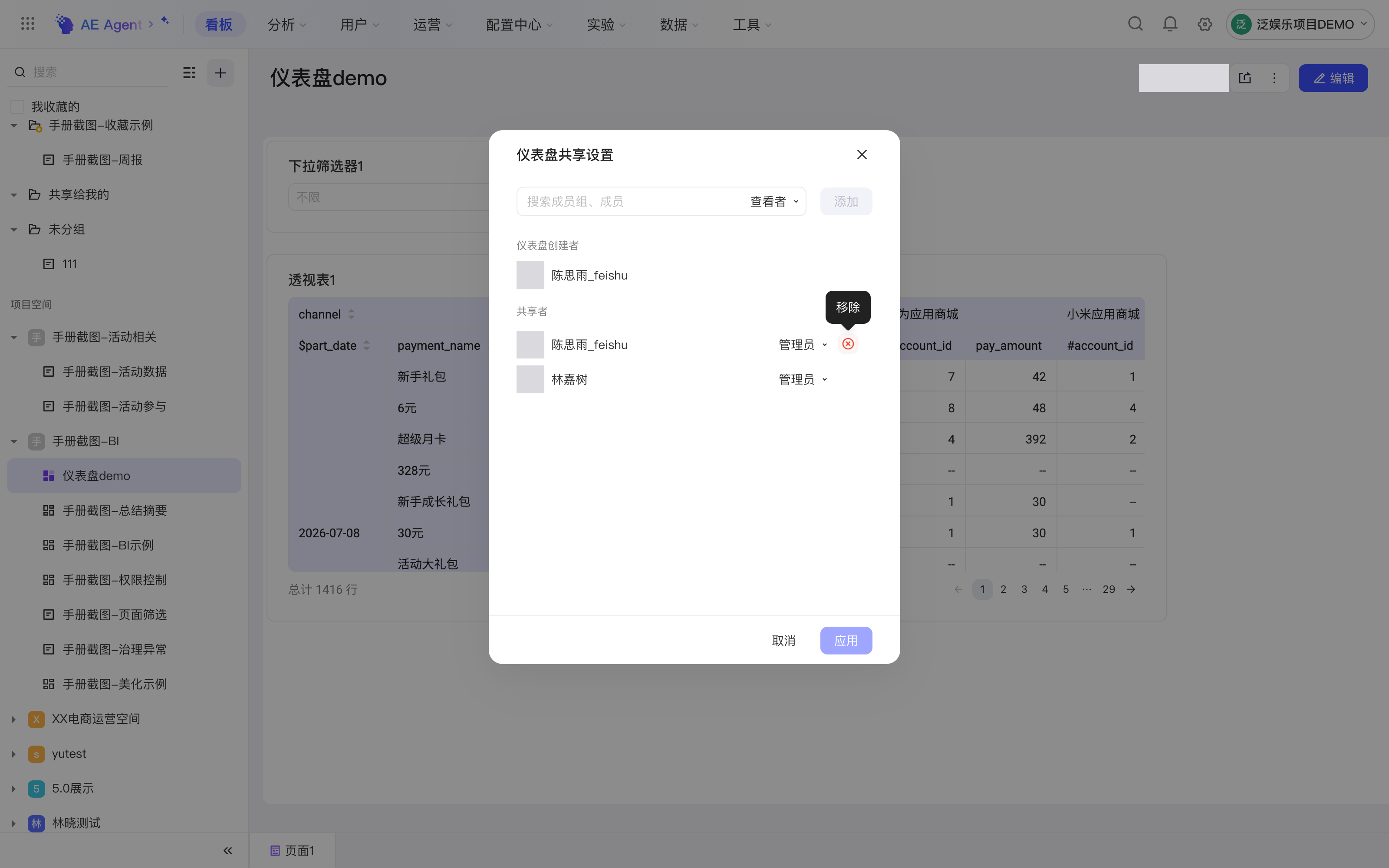Open the 查看者 role dropdown
The height and width of the screenshot is (868, 1389).
(x=773, y=201)
